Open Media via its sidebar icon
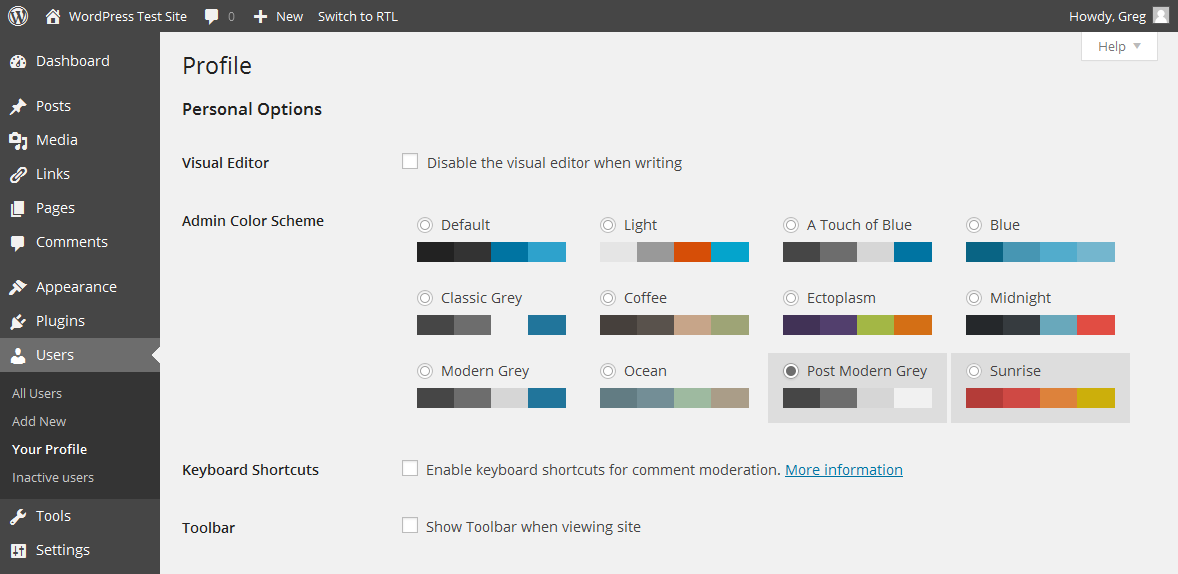 tap(18, 141)
